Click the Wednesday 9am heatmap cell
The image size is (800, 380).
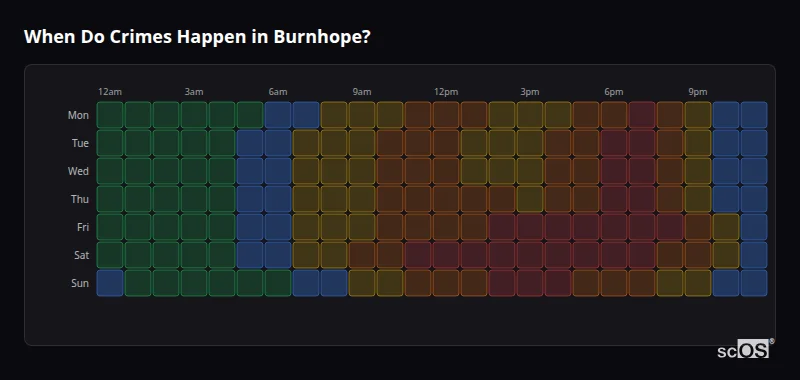[x=362, y=171]
